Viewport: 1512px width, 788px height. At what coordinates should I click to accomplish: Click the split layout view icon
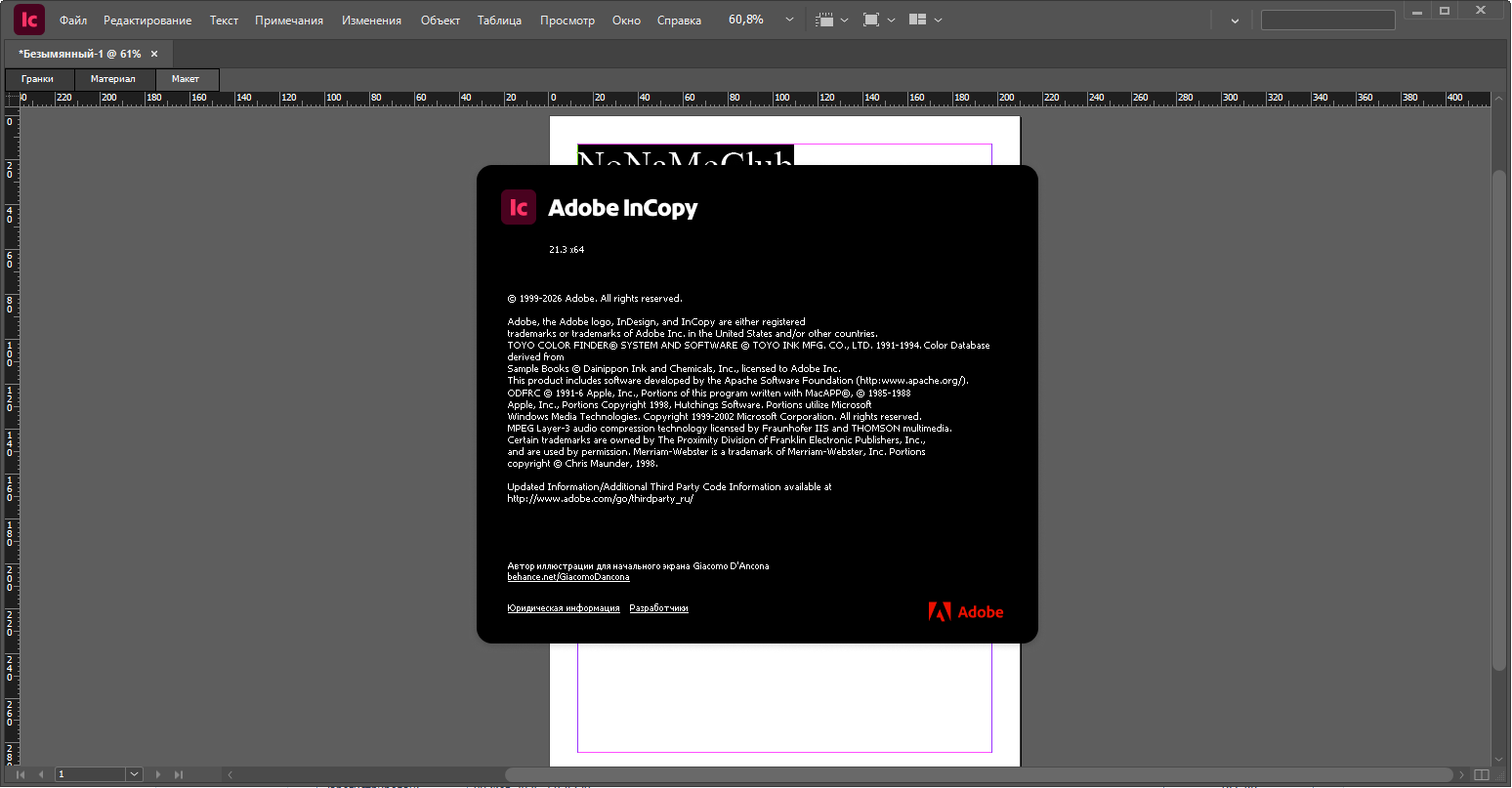(x=1482, y=774)
